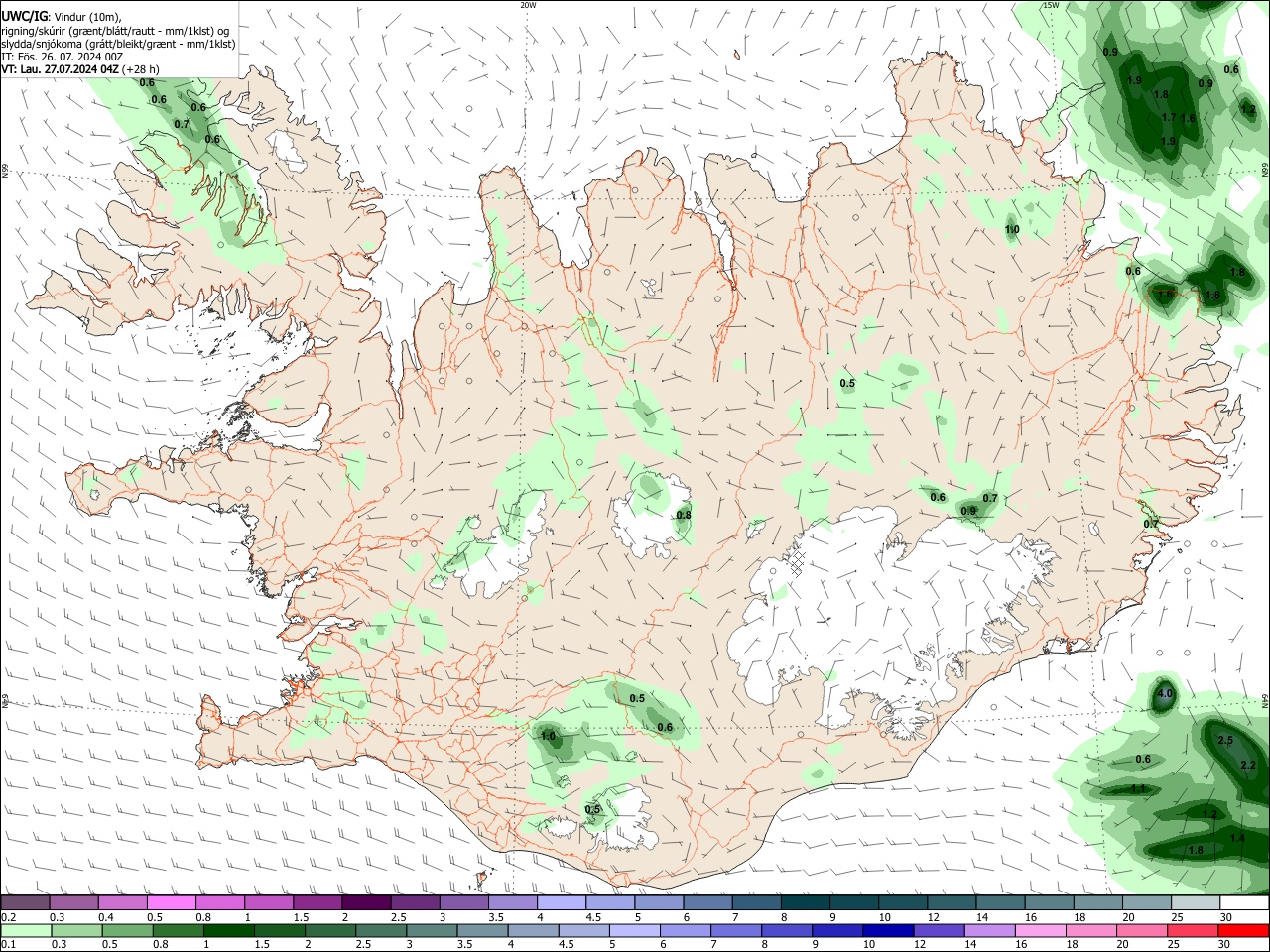Click the dark teal snow swatch labeled 10
Viewport: 1270px width, 952px height.
pyautogui.click(x=903, y=902)
